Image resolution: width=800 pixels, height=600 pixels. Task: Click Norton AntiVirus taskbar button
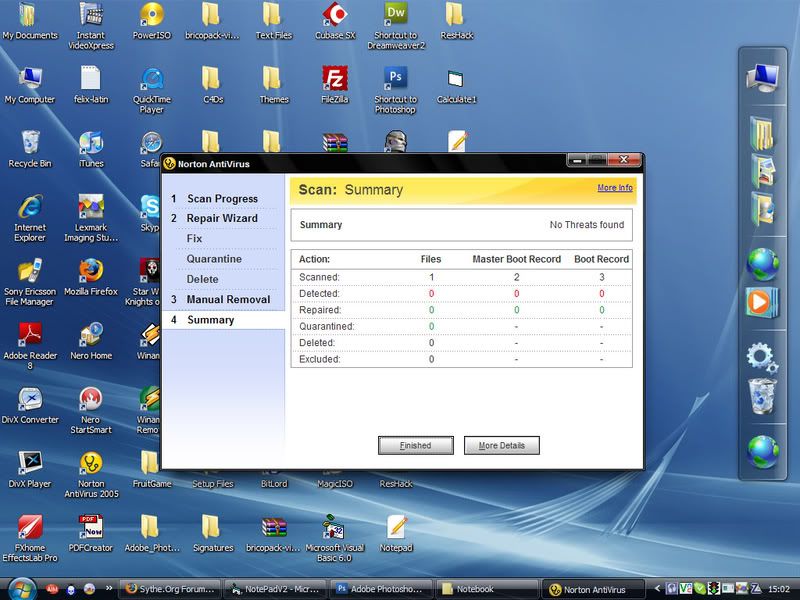[593, 589]
